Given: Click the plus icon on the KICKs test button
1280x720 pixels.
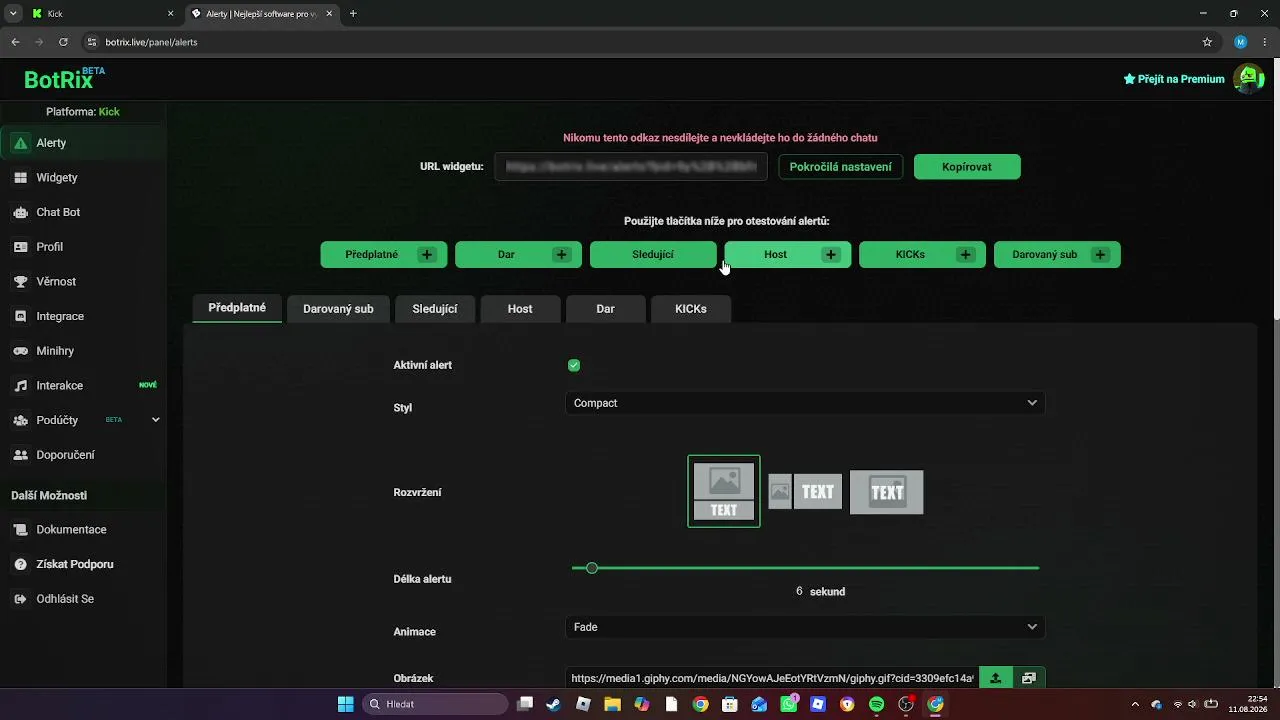Looking at the screenshot, I should 965,255.
